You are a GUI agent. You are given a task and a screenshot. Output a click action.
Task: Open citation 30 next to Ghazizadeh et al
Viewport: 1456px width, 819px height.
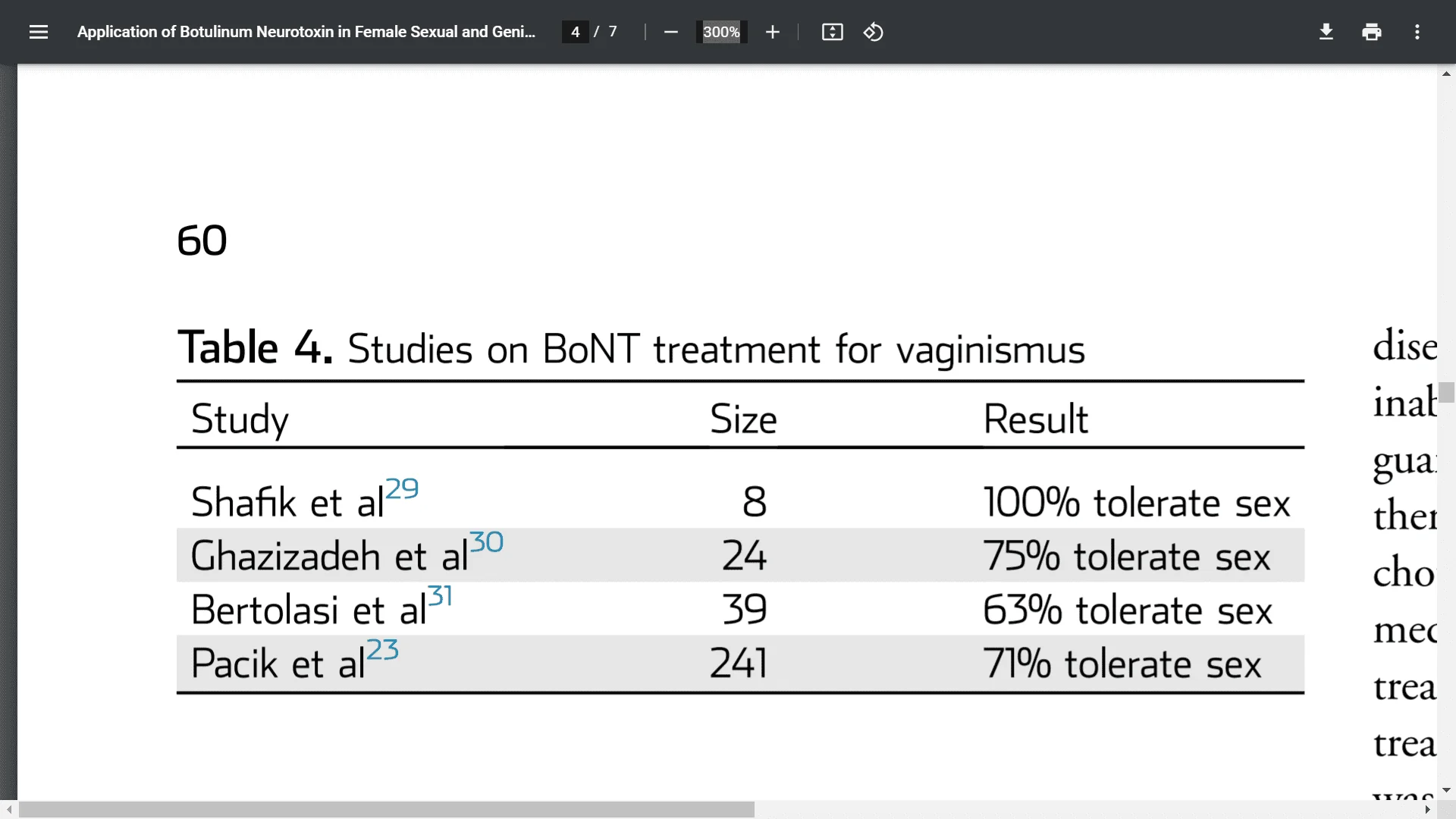click(x=486, y=542)
